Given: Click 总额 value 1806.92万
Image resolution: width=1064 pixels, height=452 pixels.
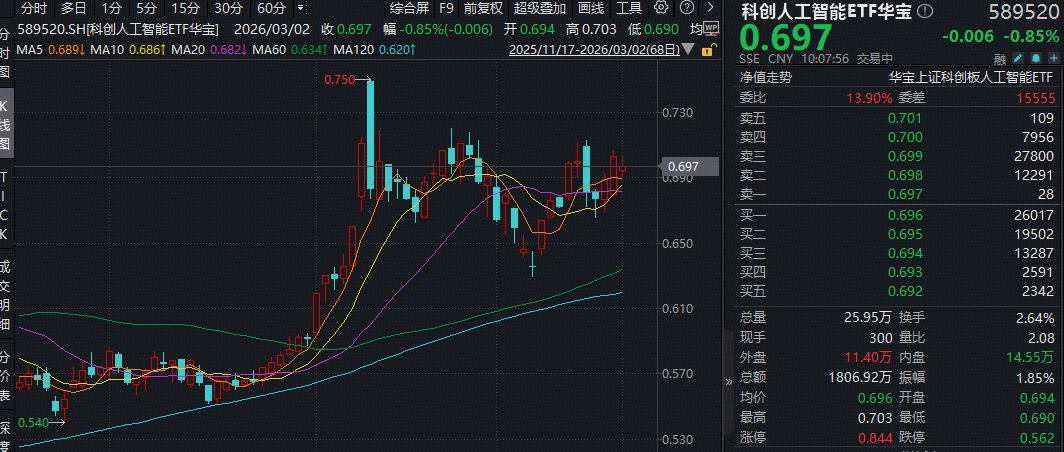Looking at the screenshot, I should click(860, 377).
